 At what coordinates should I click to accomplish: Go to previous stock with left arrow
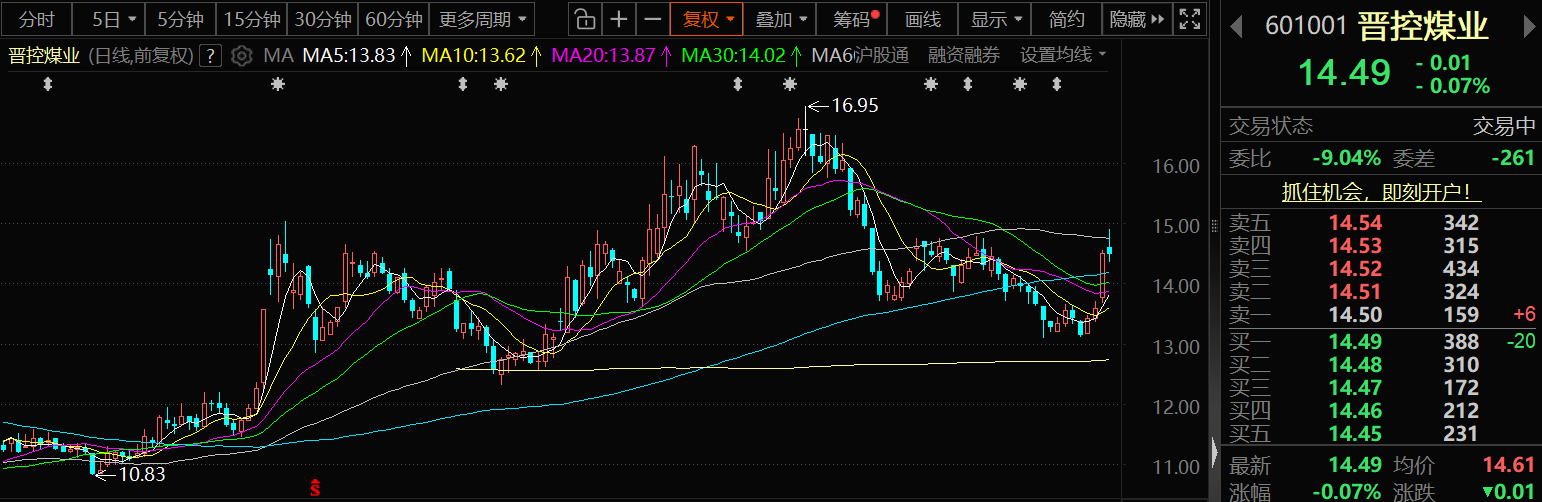click(1237, 26)
